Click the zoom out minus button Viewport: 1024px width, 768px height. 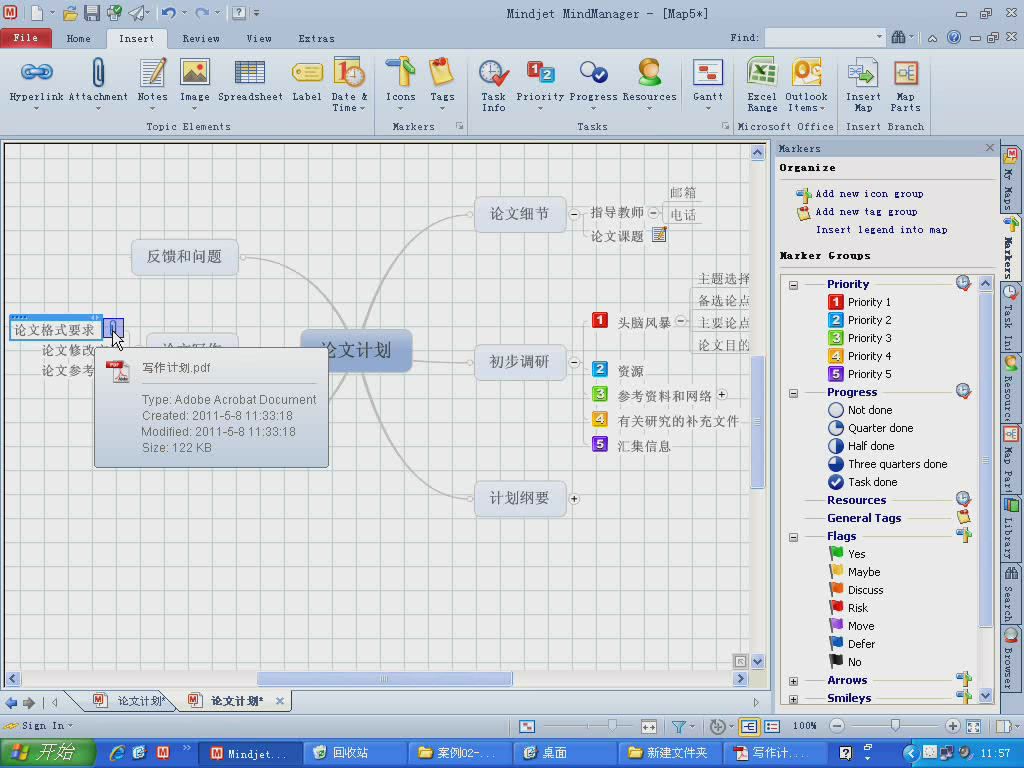(837, 726)
